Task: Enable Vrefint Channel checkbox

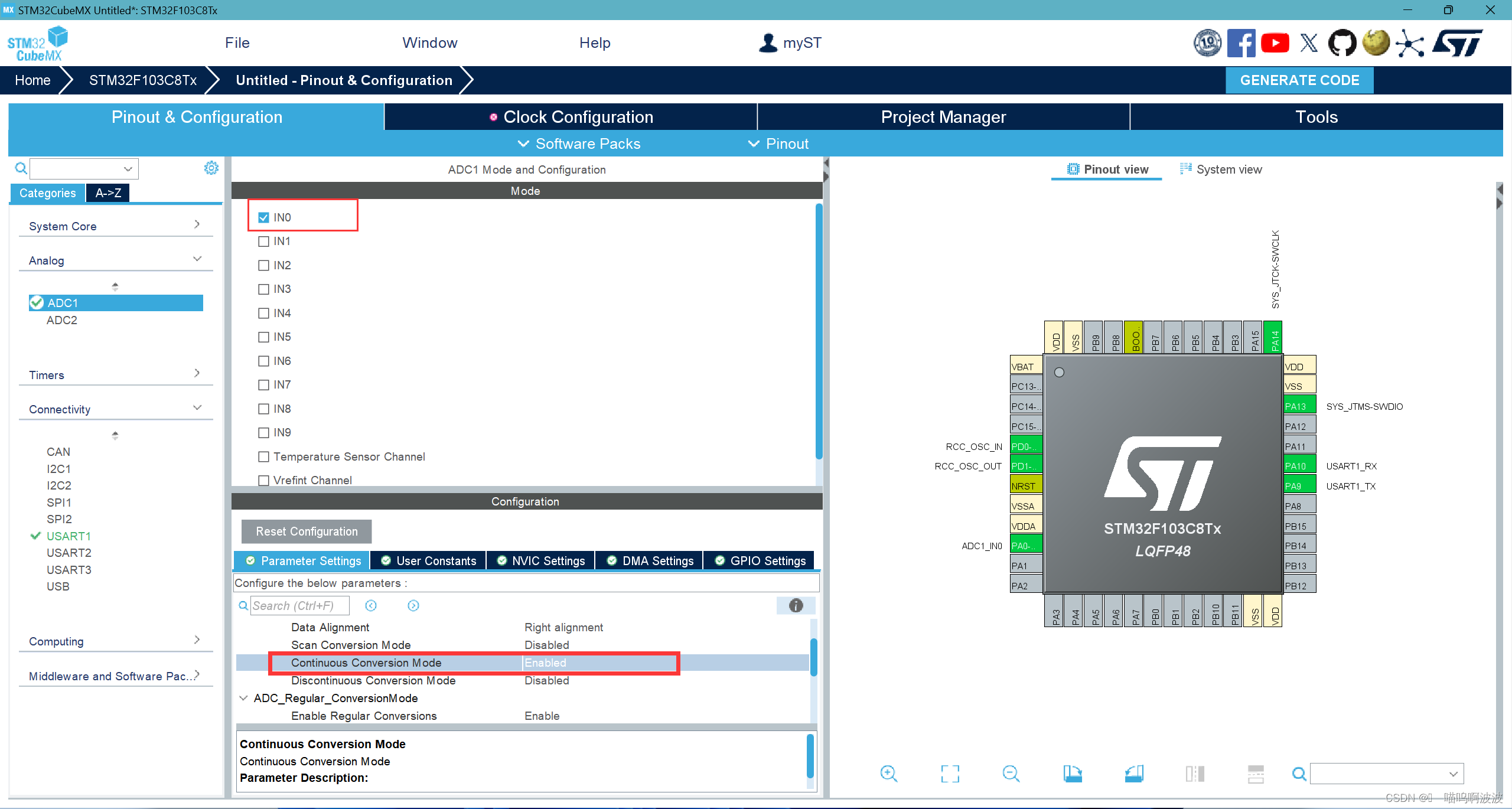Action: pos(262,480)
